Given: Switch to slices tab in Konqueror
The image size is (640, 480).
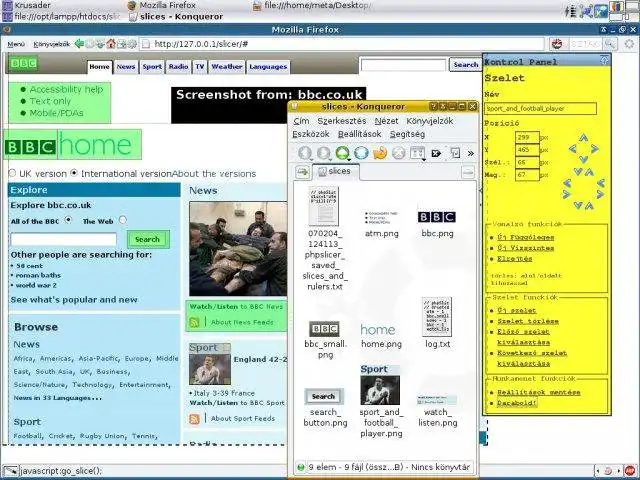Looking at the screenshot, I should pyautogui.click(x=335, y=171).
